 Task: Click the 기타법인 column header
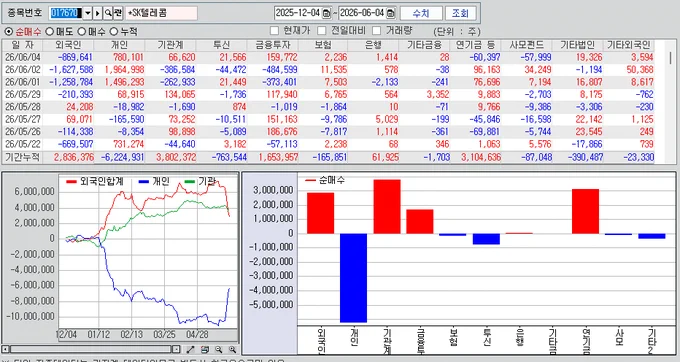pos(577,45)
